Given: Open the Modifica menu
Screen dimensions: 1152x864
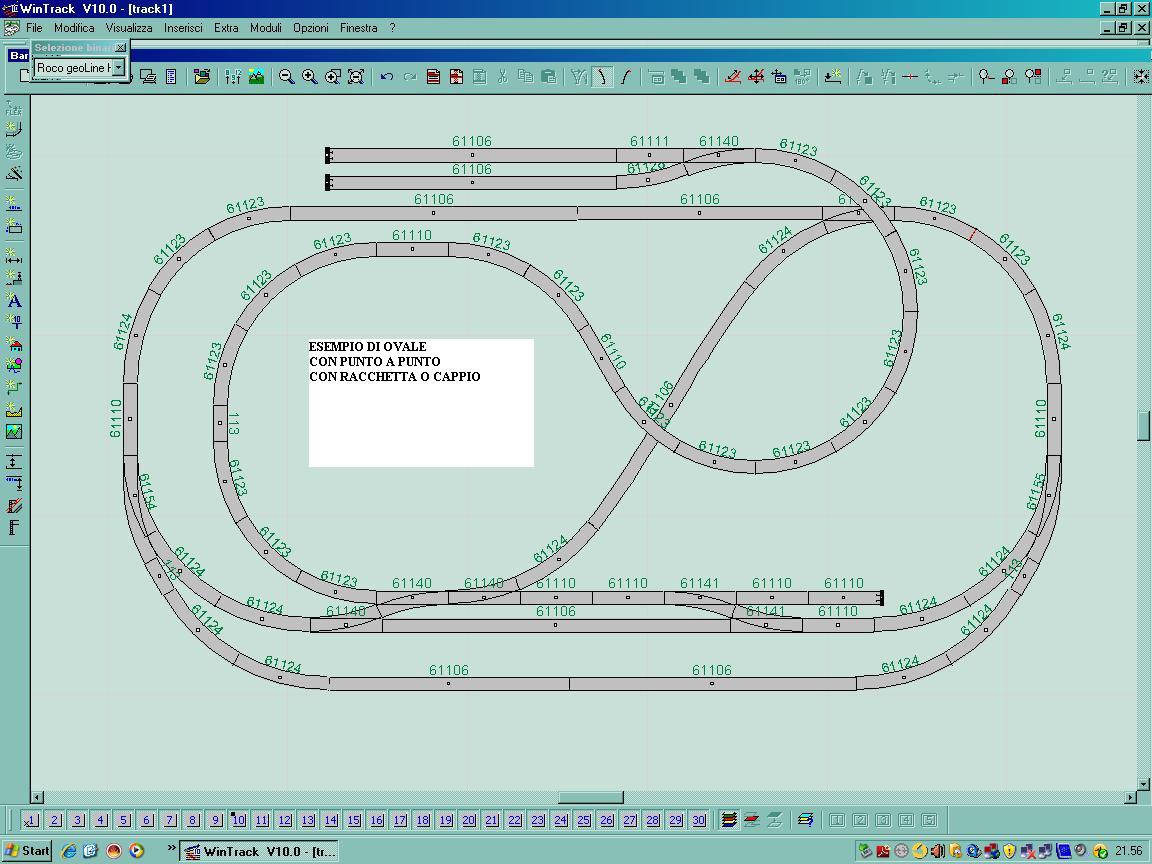Looking at the screenshot, I should (x=73, y=28).
